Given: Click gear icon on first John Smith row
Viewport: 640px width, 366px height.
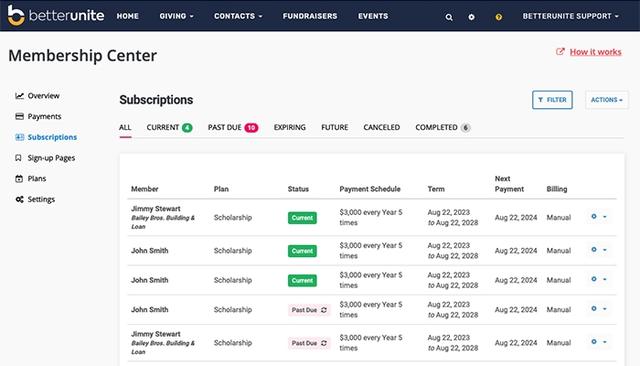Looking at the screenshot, I should (594, 249).
